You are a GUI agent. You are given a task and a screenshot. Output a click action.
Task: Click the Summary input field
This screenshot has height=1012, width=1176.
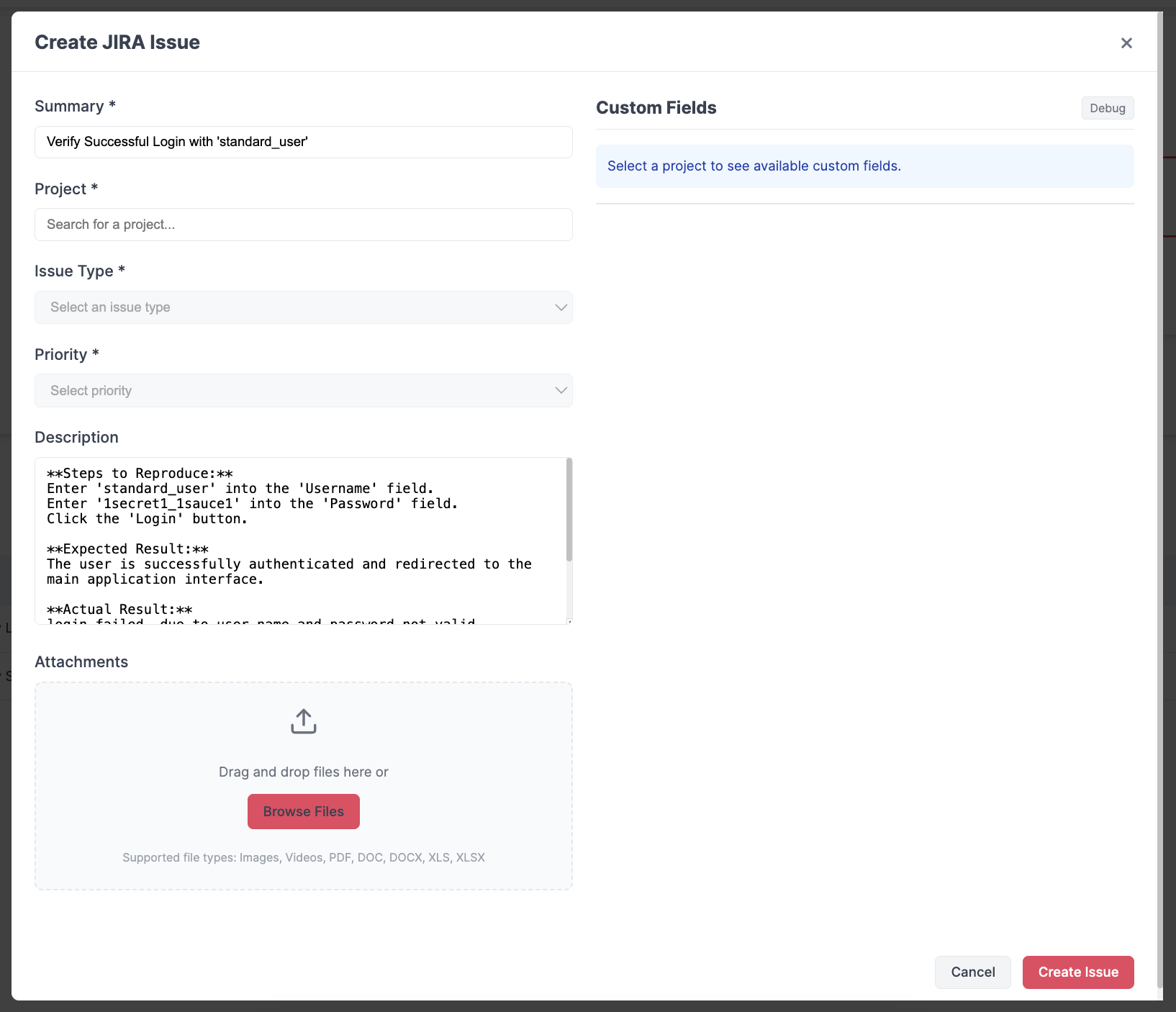(304, 142)
